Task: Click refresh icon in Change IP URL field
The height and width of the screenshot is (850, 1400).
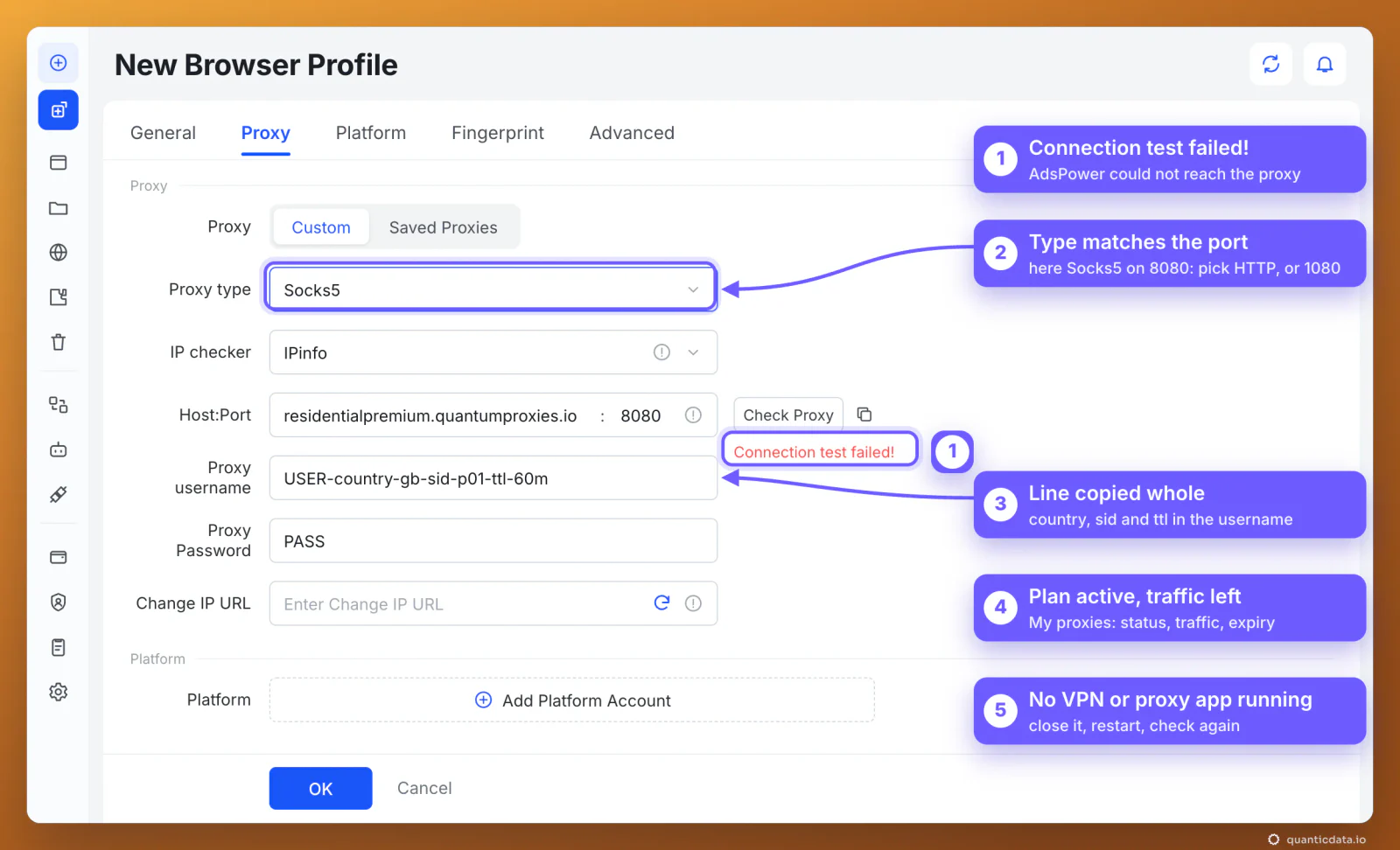Action: click(x=662, y=603)
